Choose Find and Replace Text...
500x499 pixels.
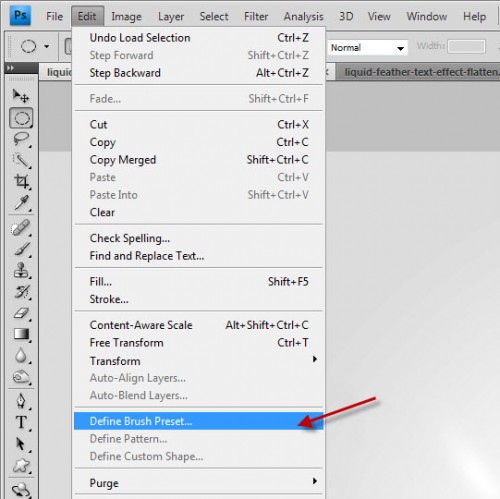[198, 256]
